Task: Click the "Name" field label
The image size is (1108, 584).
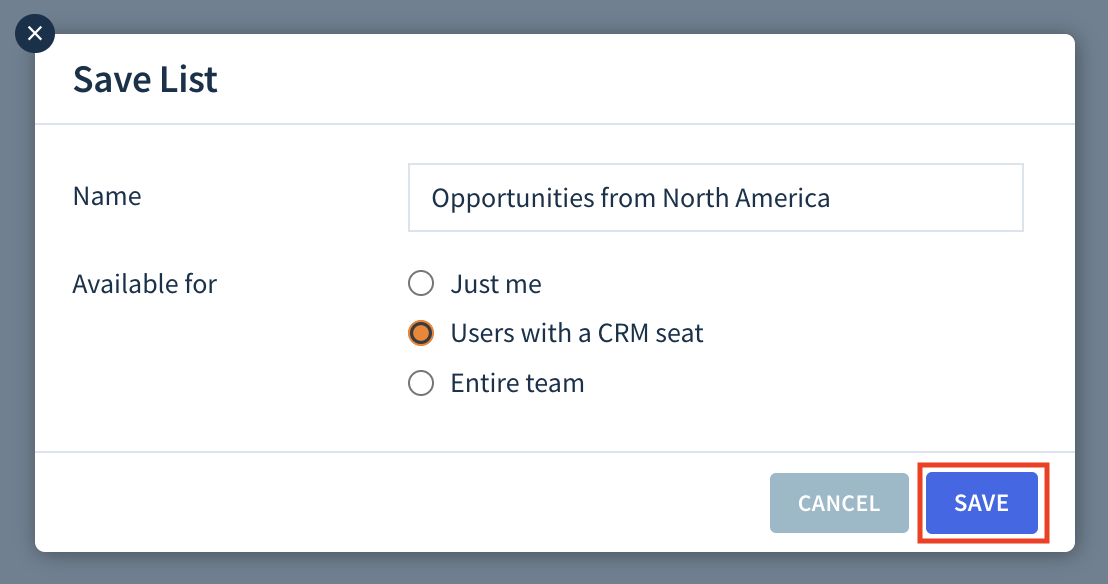Action: pos(107,196)
